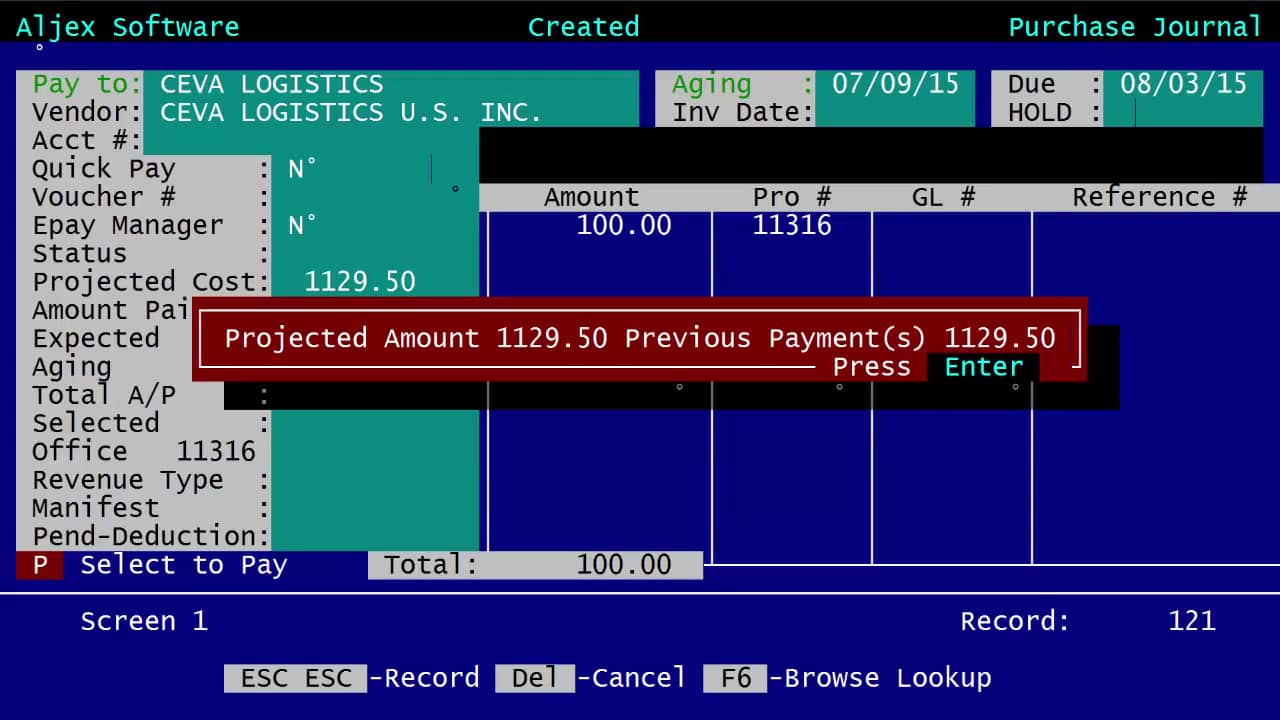Image resolution: width=1280 pixels, height=720 pixels.
Task: Click the Screen 1 indicator
Action: click(x=144, y=621)
